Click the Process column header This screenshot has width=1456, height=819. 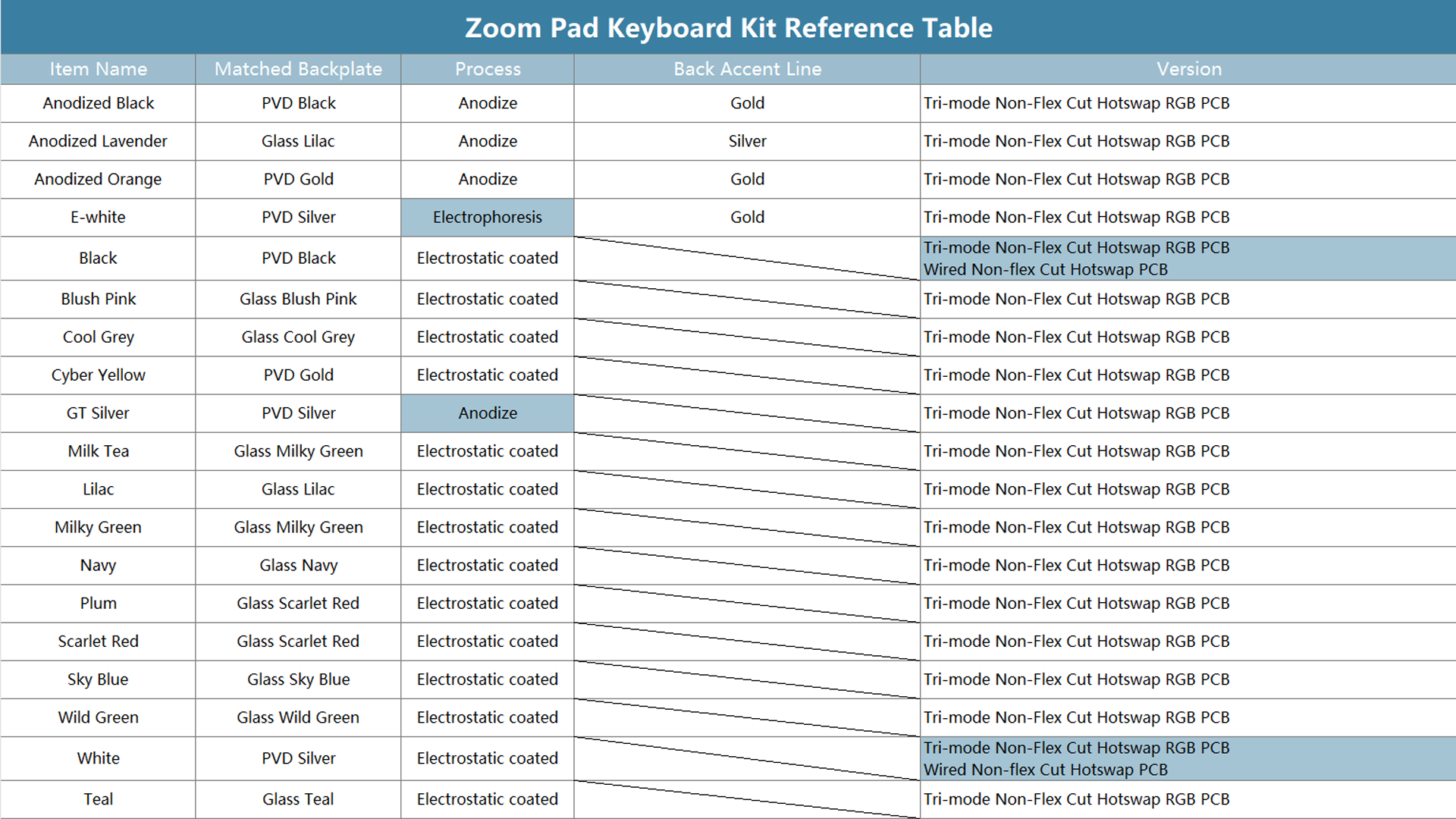[488, 69]
